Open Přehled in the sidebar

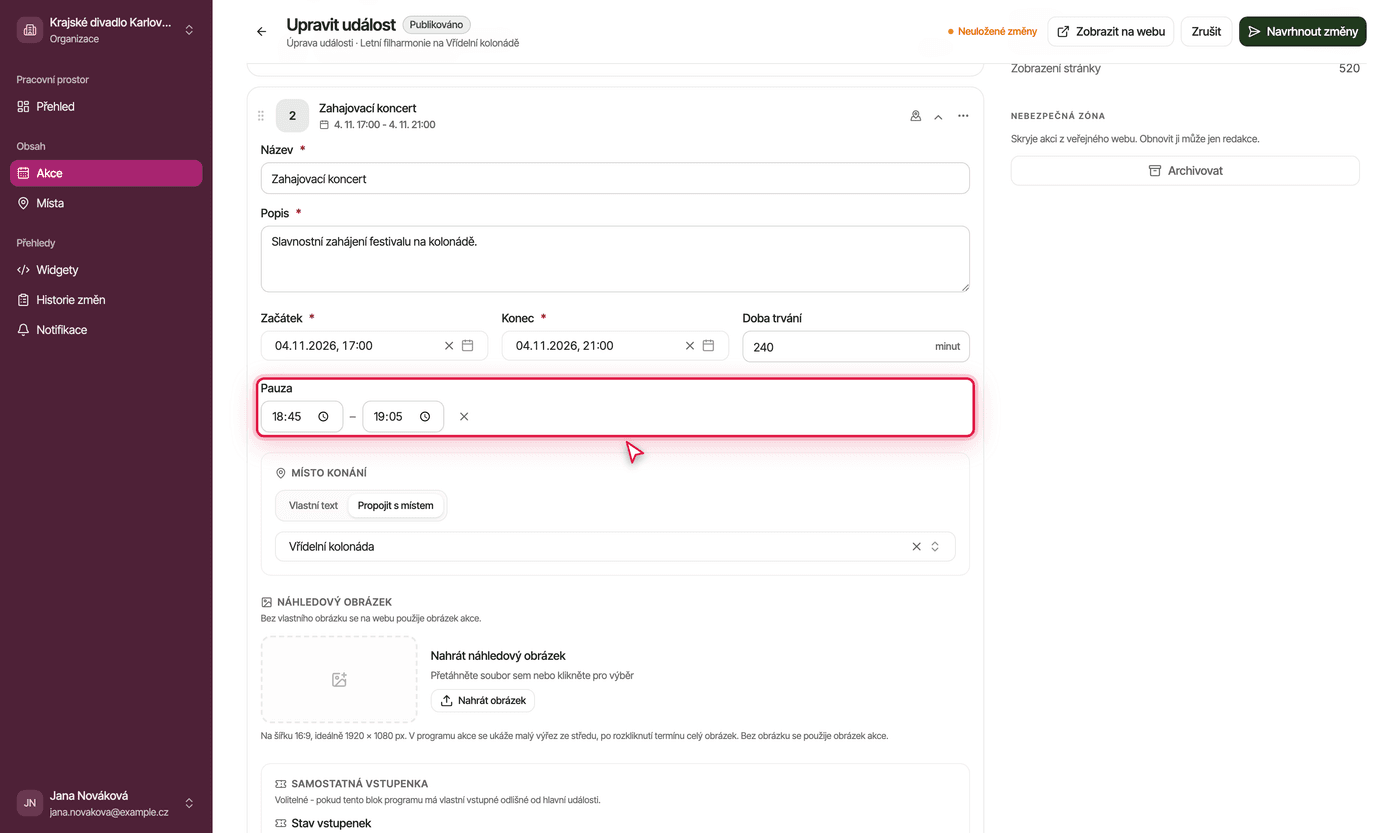(106, 107)
